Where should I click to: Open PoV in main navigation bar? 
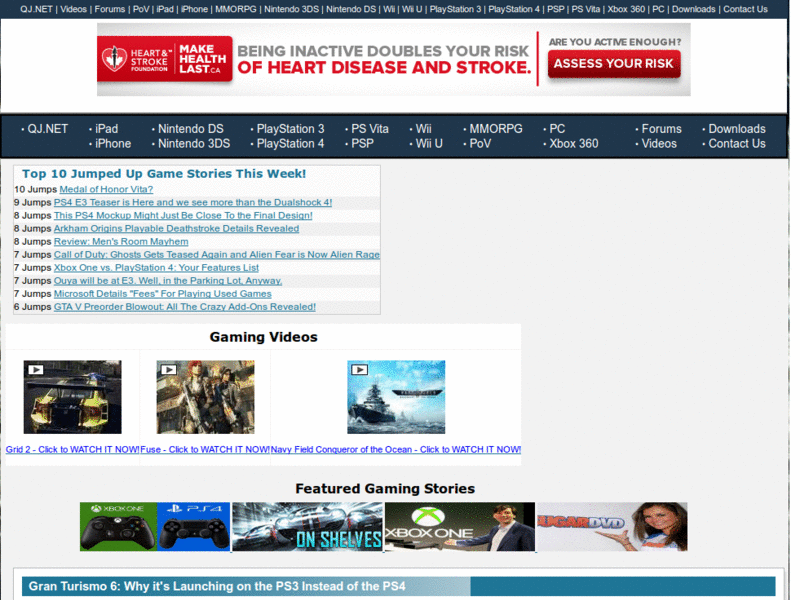pos(480,144)
